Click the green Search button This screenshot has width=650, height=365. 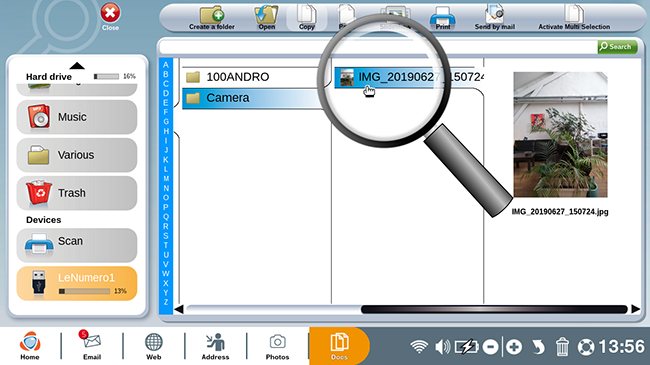(617, 46)
